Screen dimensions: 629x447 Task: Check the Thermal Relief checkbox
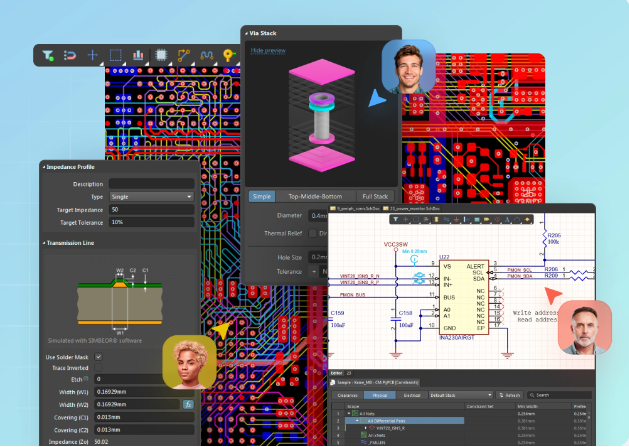(312, 233)
